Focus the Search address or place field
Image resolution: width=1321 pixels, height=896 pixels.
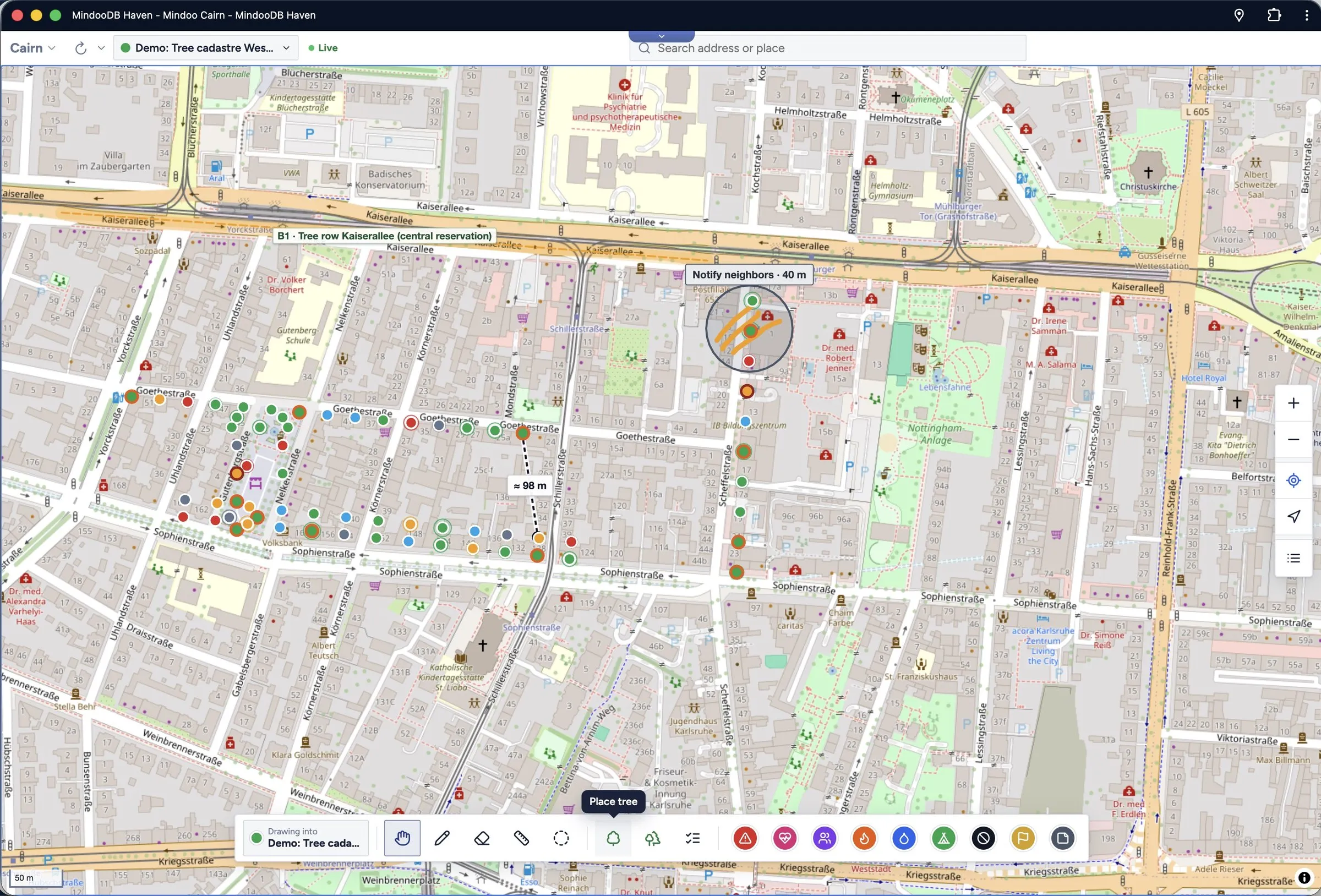(x=827, y=48)
